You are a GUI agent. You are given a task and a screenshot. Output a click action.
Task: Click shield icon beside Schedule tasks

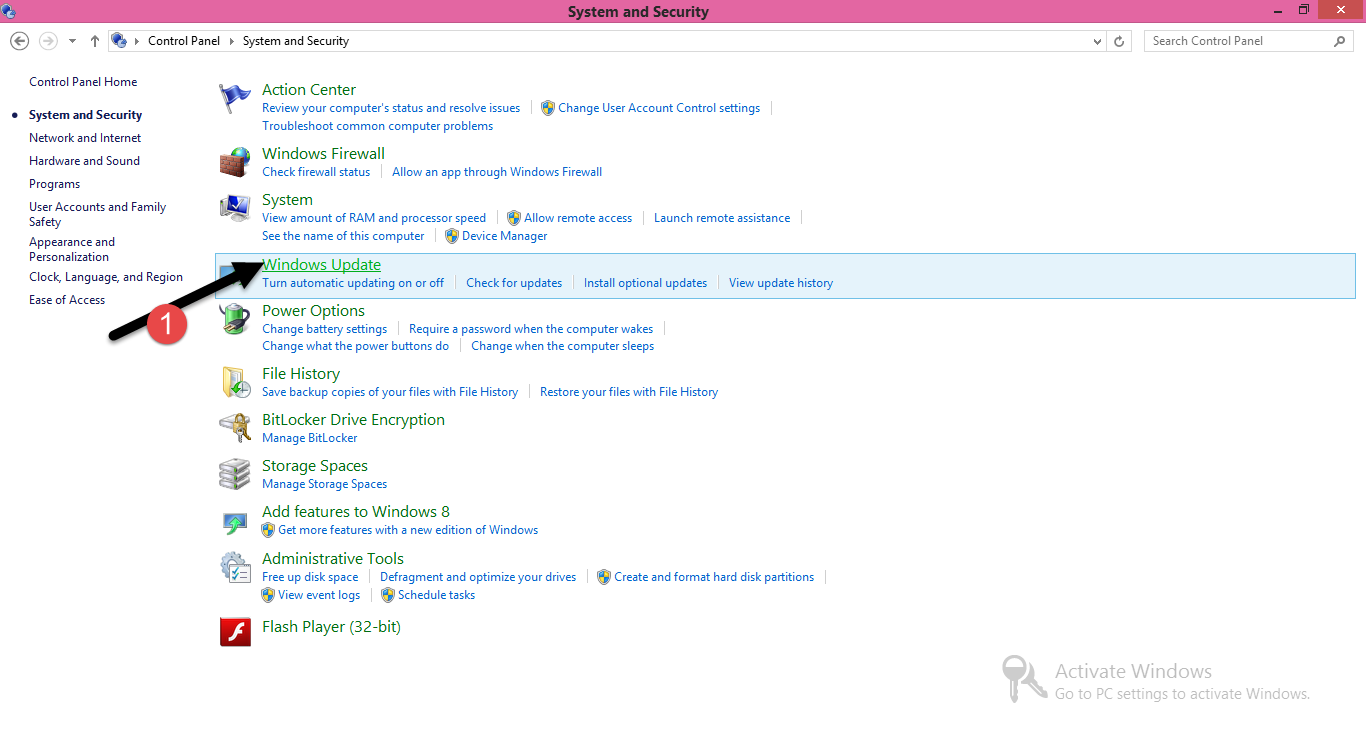tap(388, 595)
